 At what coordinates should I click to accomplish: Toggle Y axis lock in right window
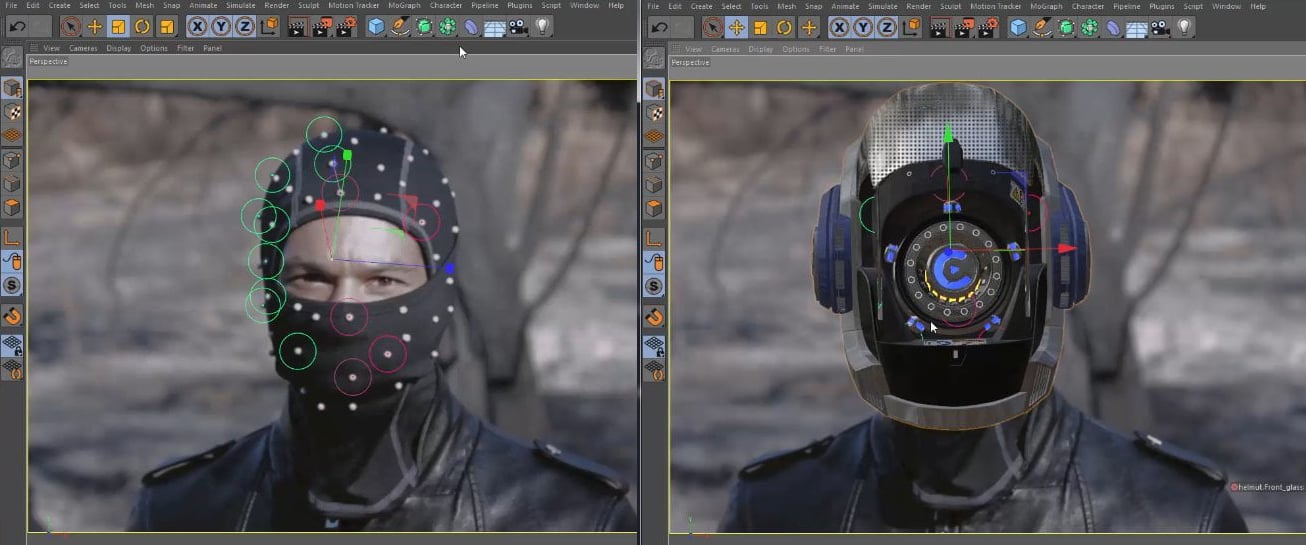coord(862,27)
